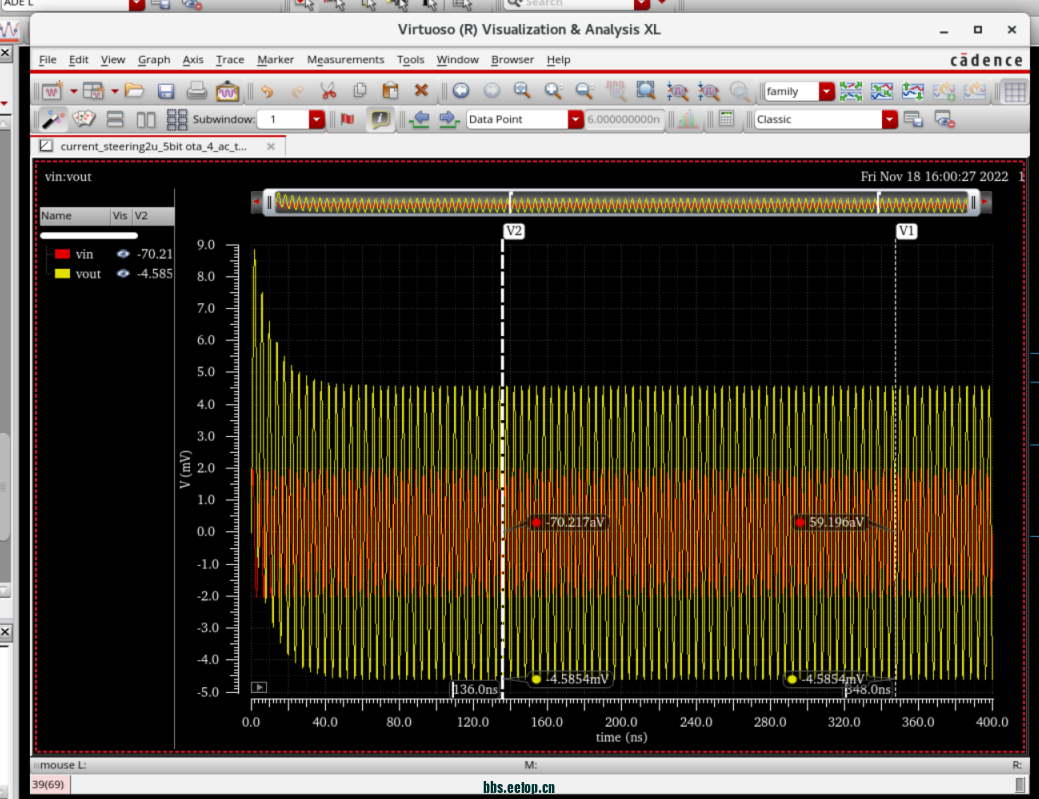The height and width of the screenshot is (799, 1039).
Task: Click the new subwindow icon
Action: (93, 91)
